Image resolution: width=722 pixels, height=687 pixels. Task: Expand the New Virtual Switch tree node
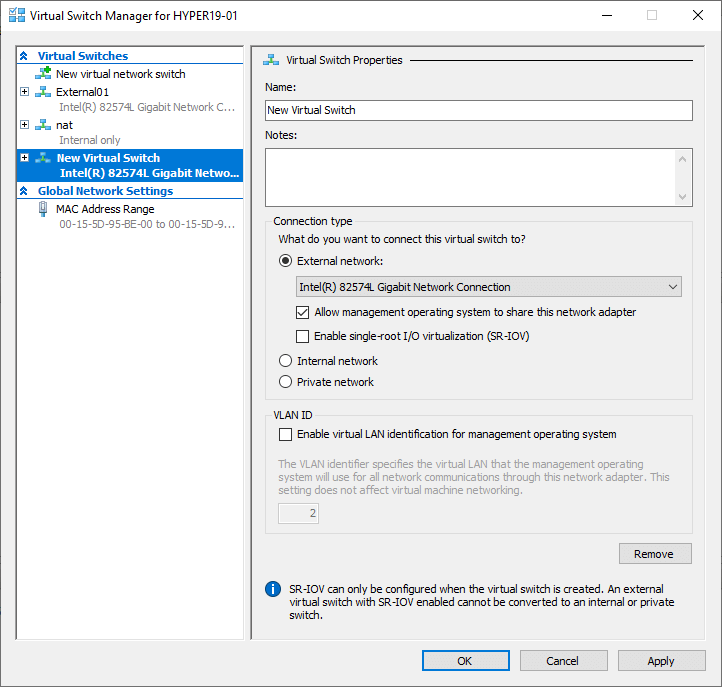click(x=25, y=158)
